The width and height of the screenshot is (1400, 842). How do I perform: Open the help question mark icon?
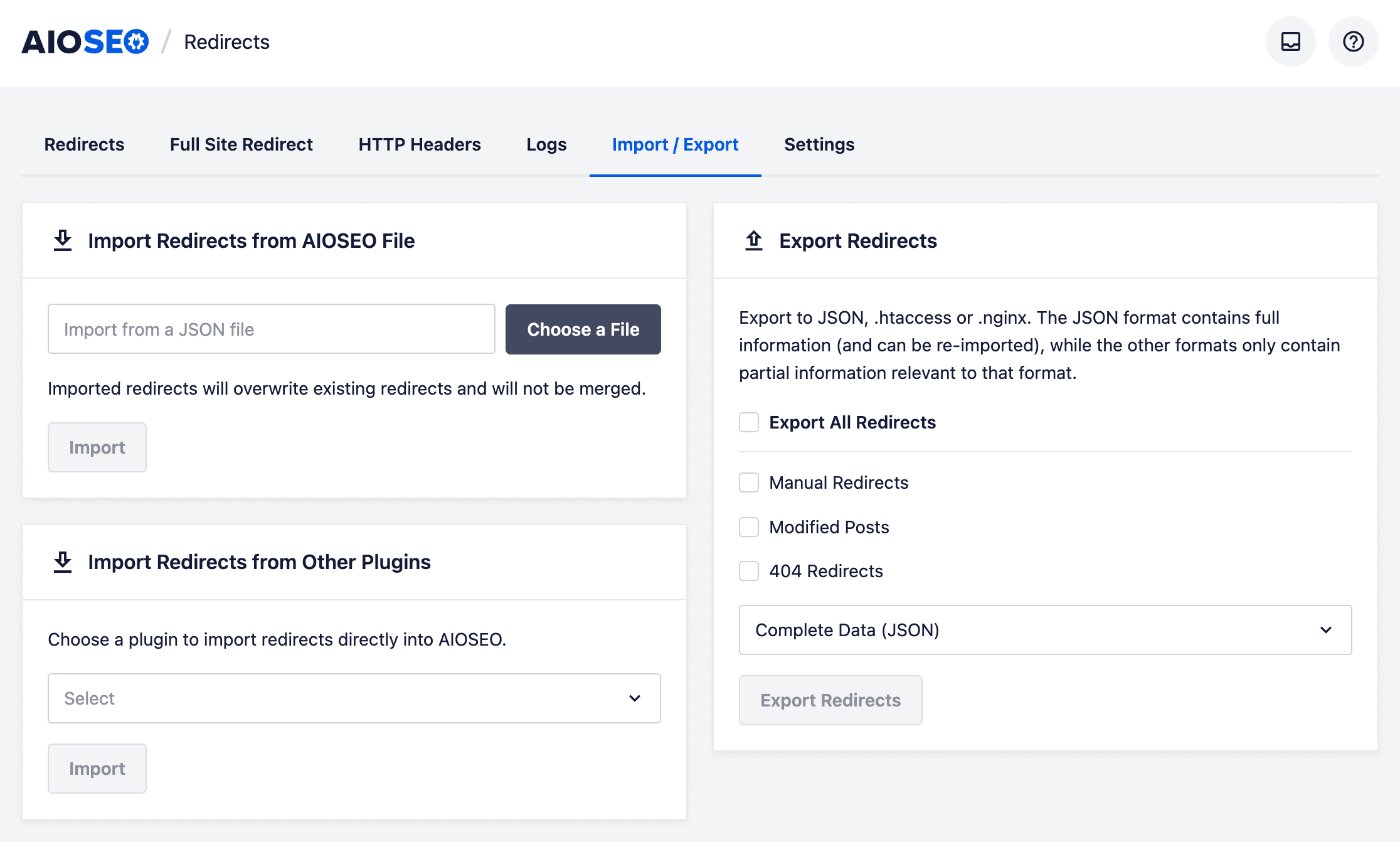click(1353, 41)
